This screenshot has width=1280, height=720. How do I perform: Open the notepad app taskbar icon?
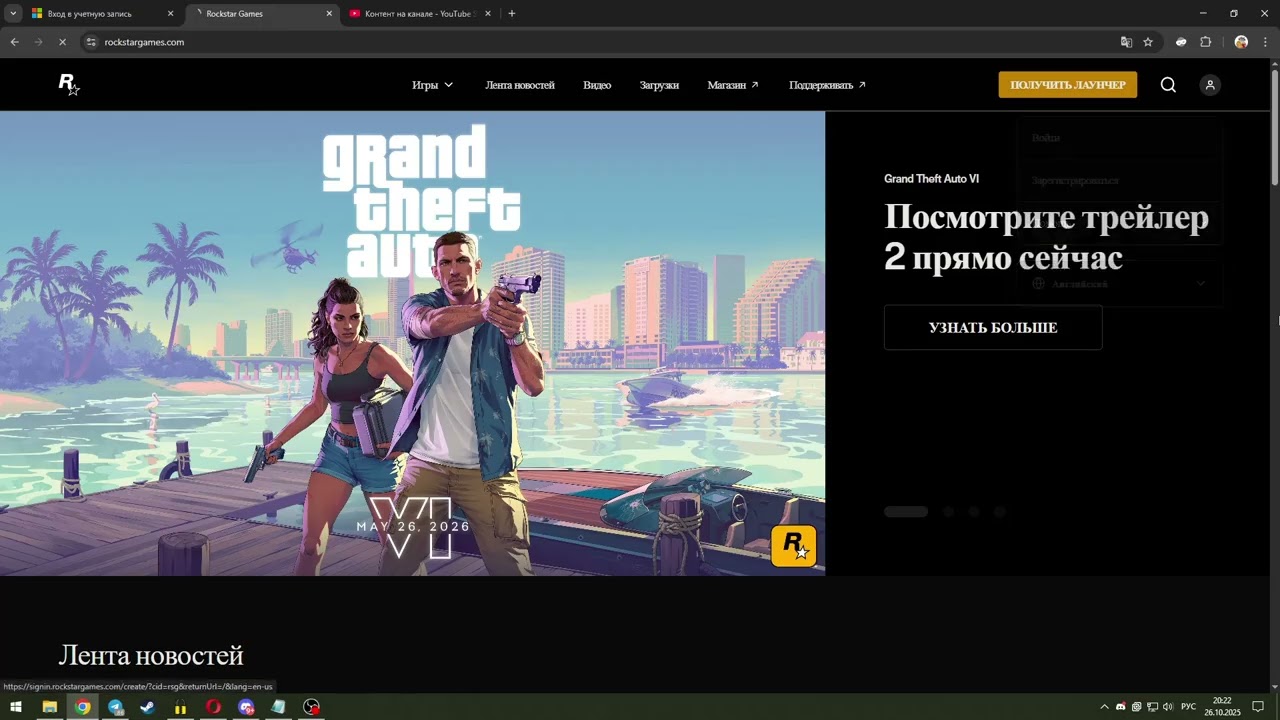279,707
